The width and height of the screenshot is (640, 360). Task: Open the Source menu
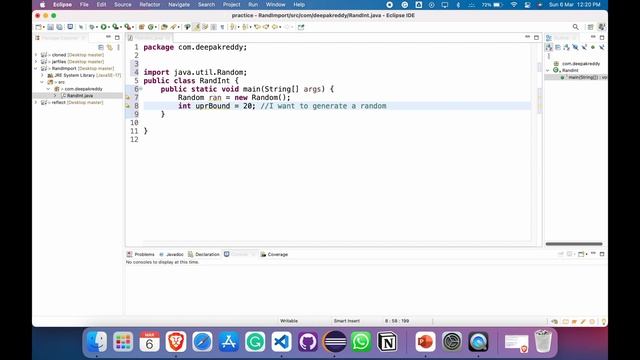tap(122, 4)
